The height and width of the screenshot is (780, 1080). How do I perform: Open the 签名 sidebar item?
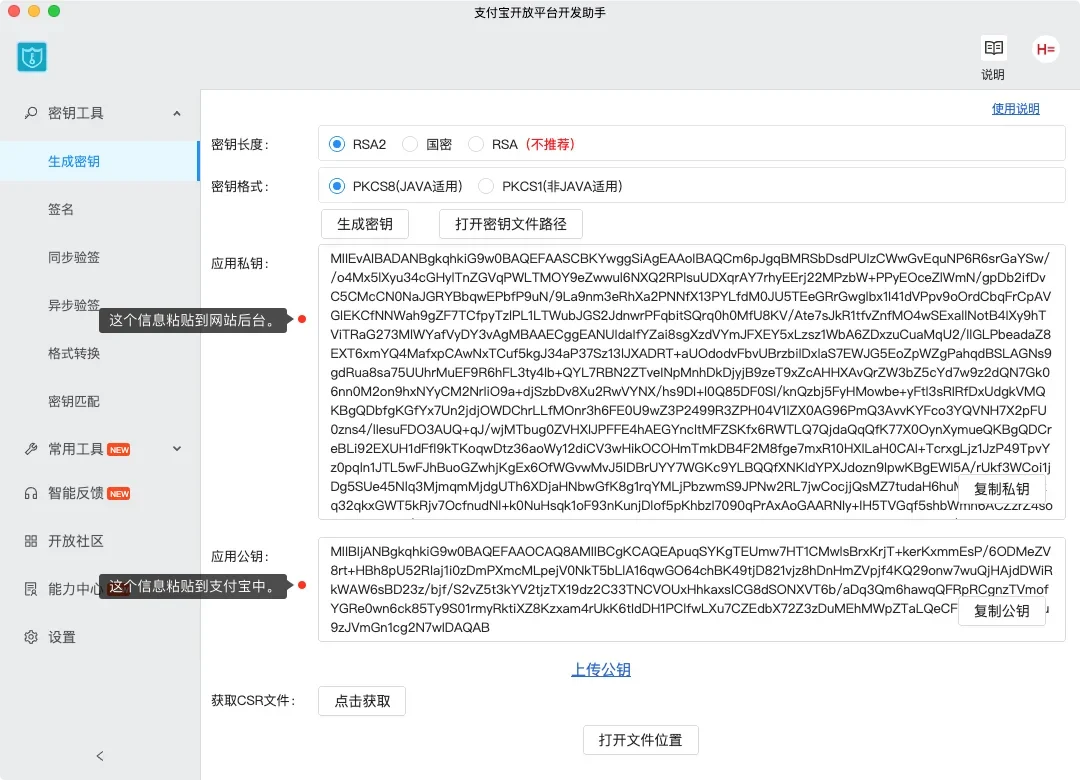[61, 209]
